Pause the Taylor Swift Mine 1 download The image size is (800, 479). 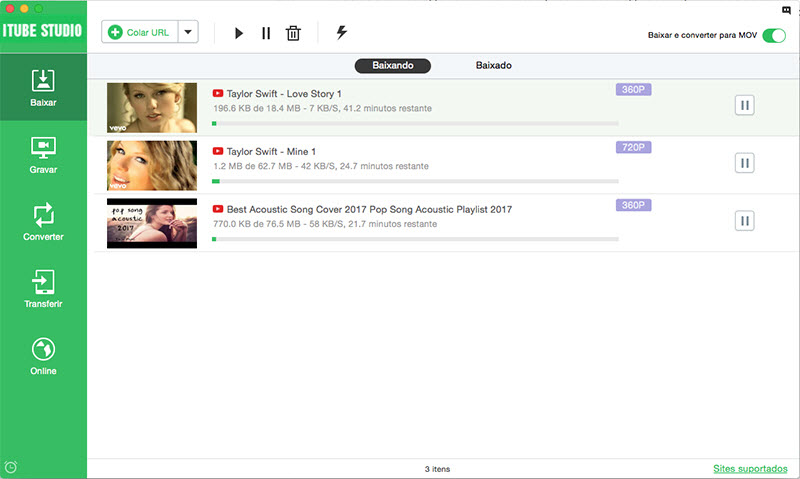[x=744, y=163]
